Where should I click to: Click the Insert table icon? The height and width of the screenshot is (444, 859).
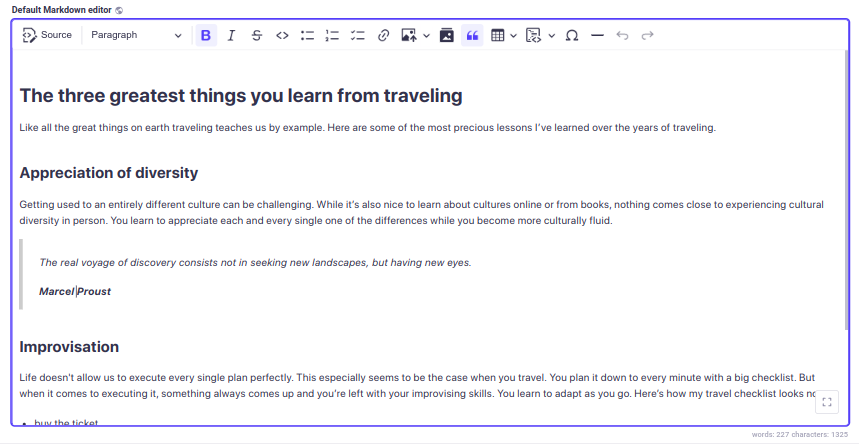497,36
